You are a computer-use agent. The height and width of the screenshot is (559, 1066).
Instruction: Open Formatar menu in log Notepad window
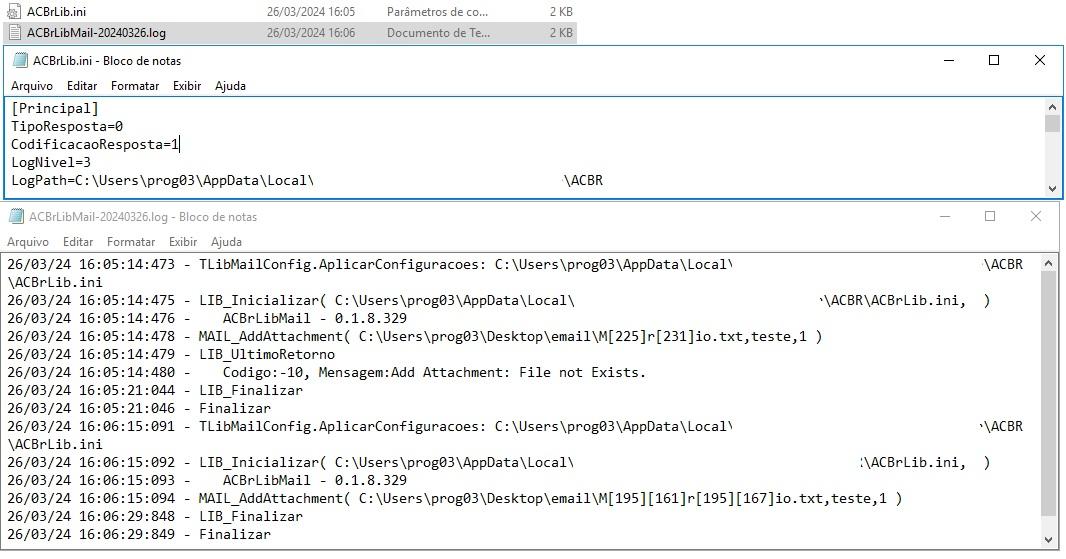(131, 241)
